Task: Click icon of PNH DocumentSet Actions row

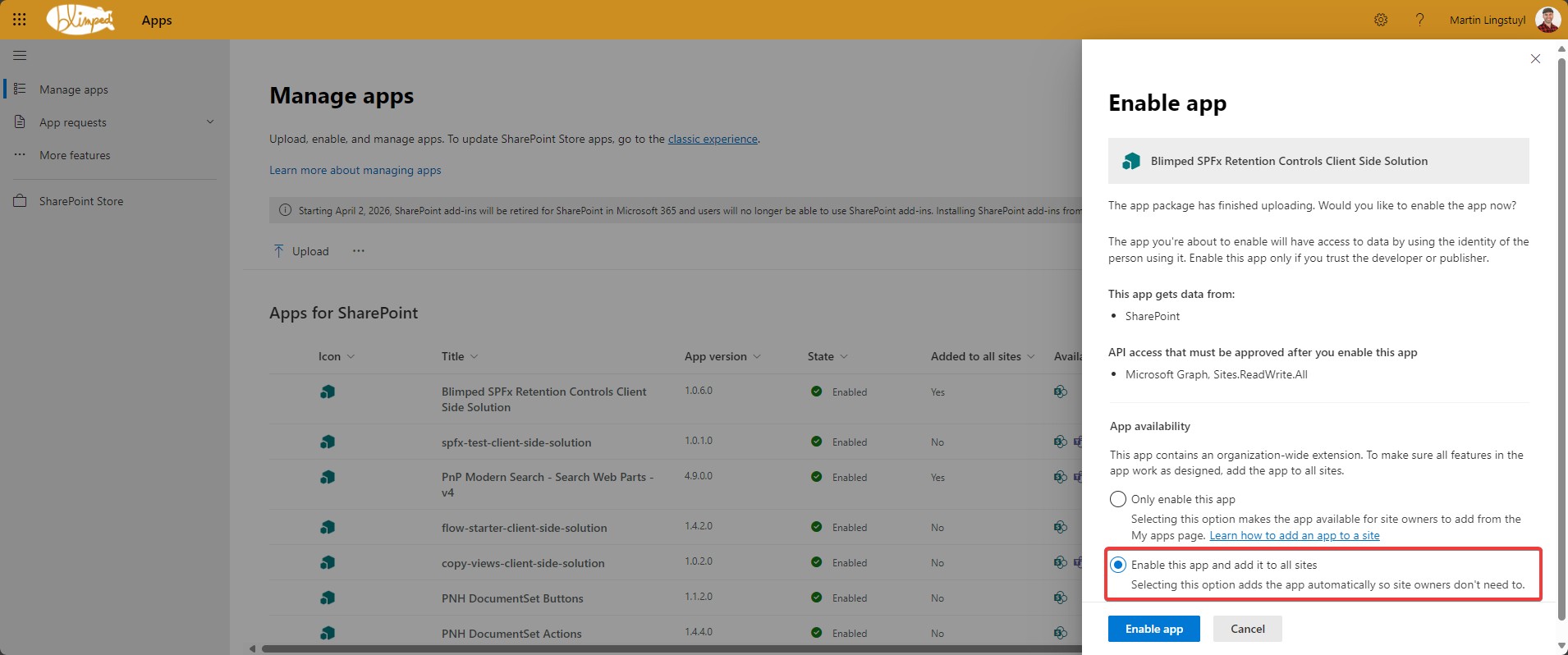Action: point(328,634)
